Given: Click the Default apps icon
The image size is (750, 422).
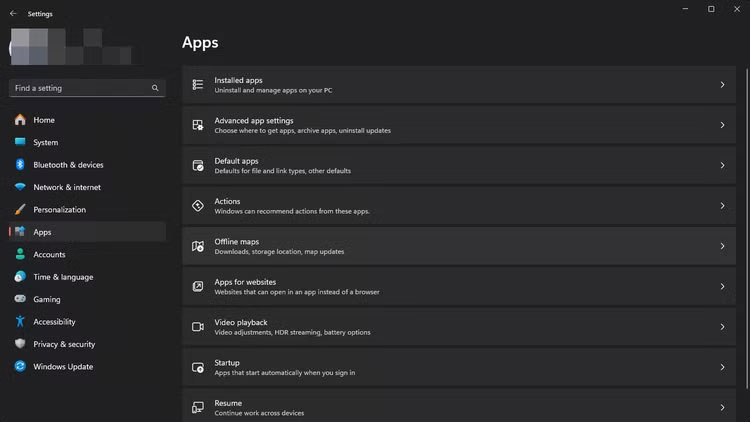Looking at the screenshot, I should (x=198, y=166).
